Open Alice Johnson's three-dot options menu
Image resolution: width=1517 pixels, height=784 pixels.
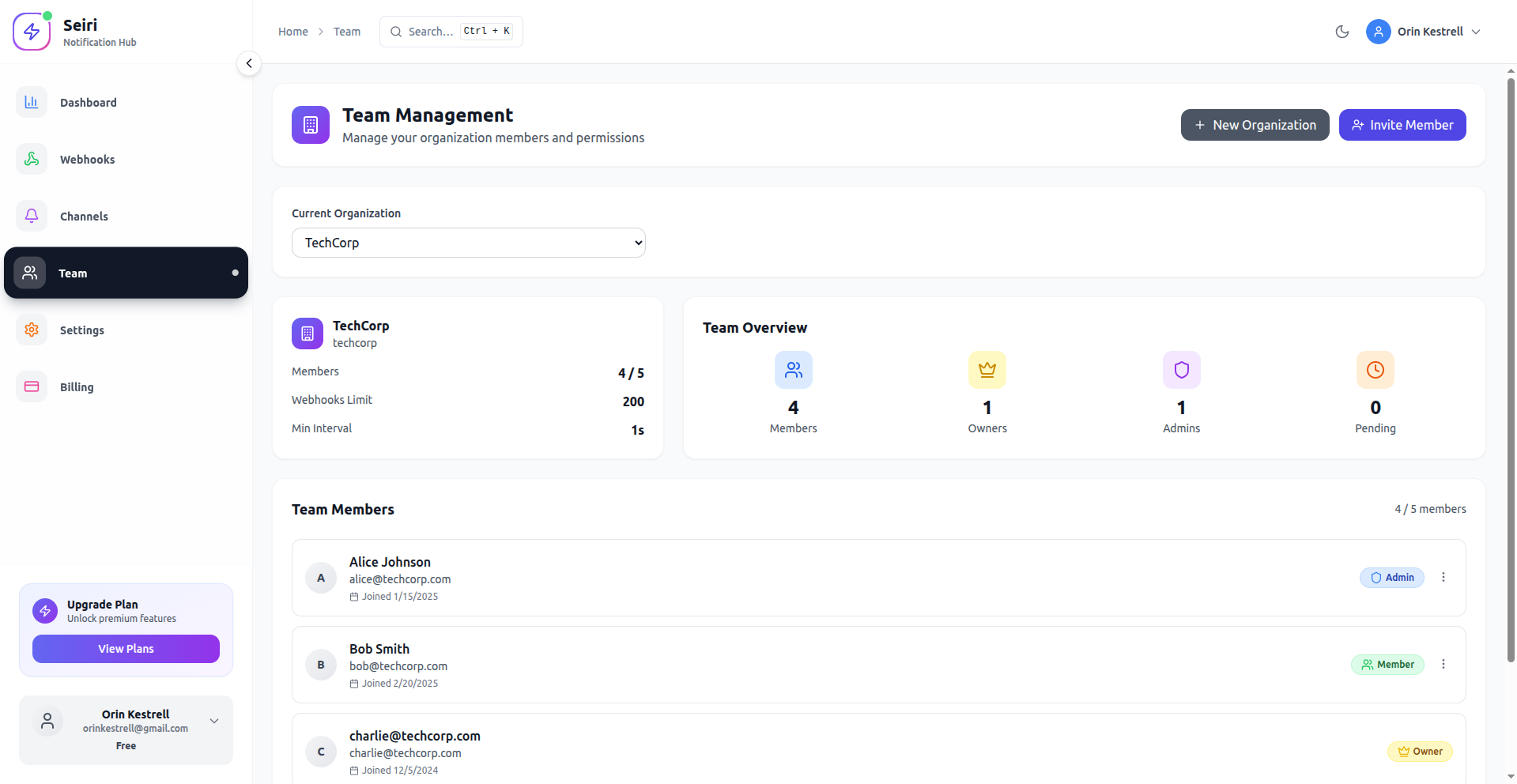click(1443, 578)
